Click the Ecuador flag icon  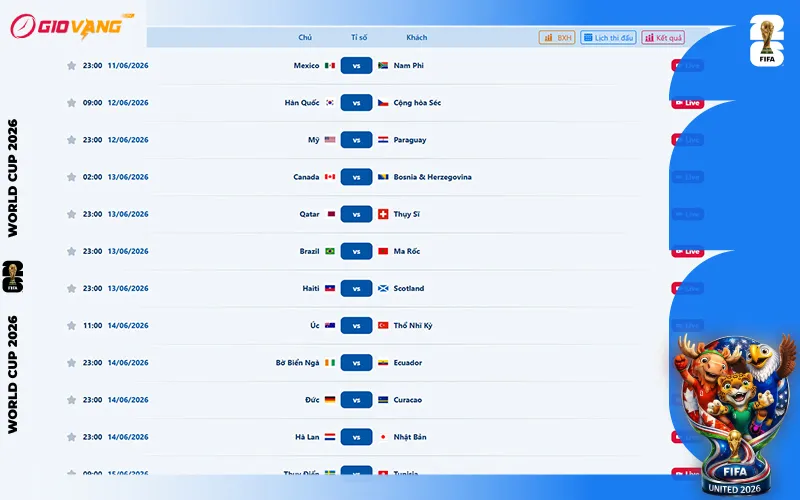click(383, 363)
